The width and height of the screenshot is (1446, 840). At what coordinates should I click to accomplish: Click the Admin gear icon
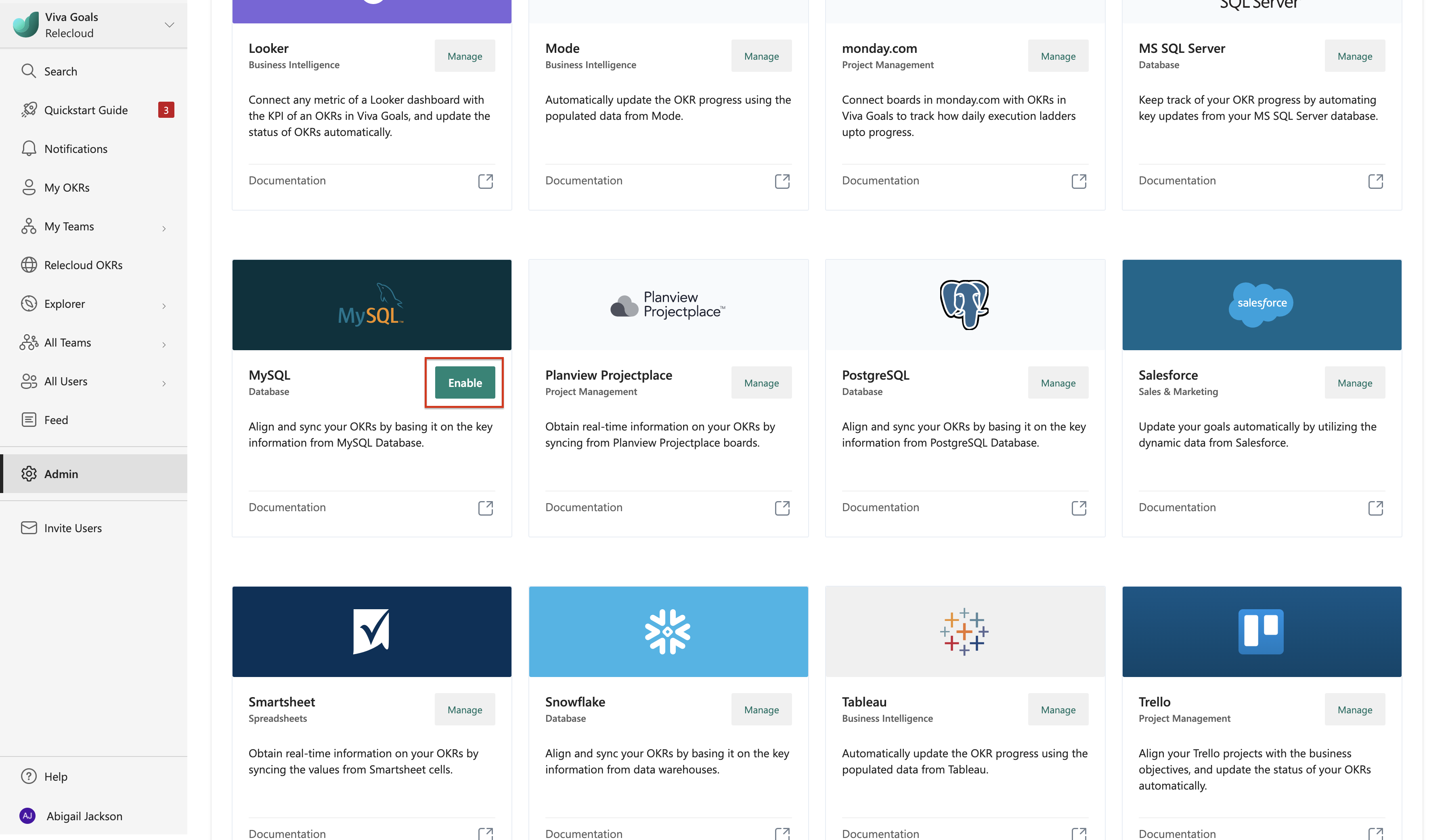(29, 474)
